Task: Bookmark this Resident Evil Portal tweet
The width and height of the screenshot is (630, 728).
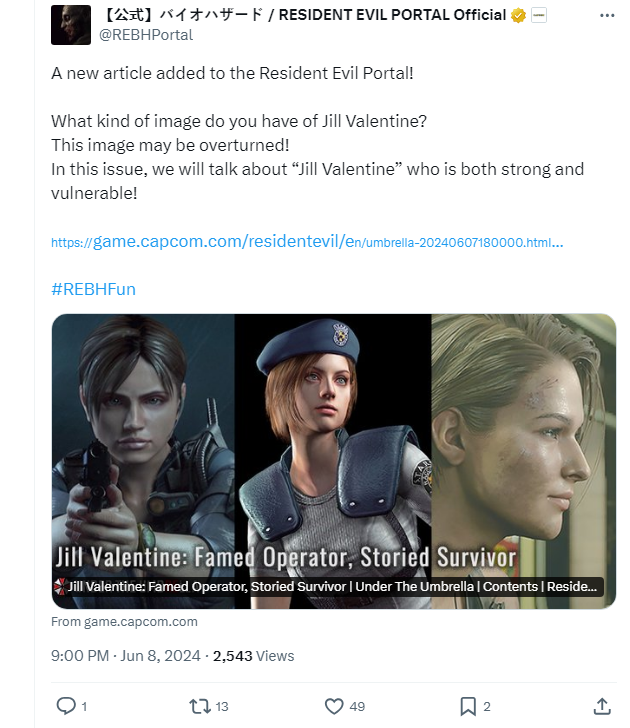Action: coord(467,706)
